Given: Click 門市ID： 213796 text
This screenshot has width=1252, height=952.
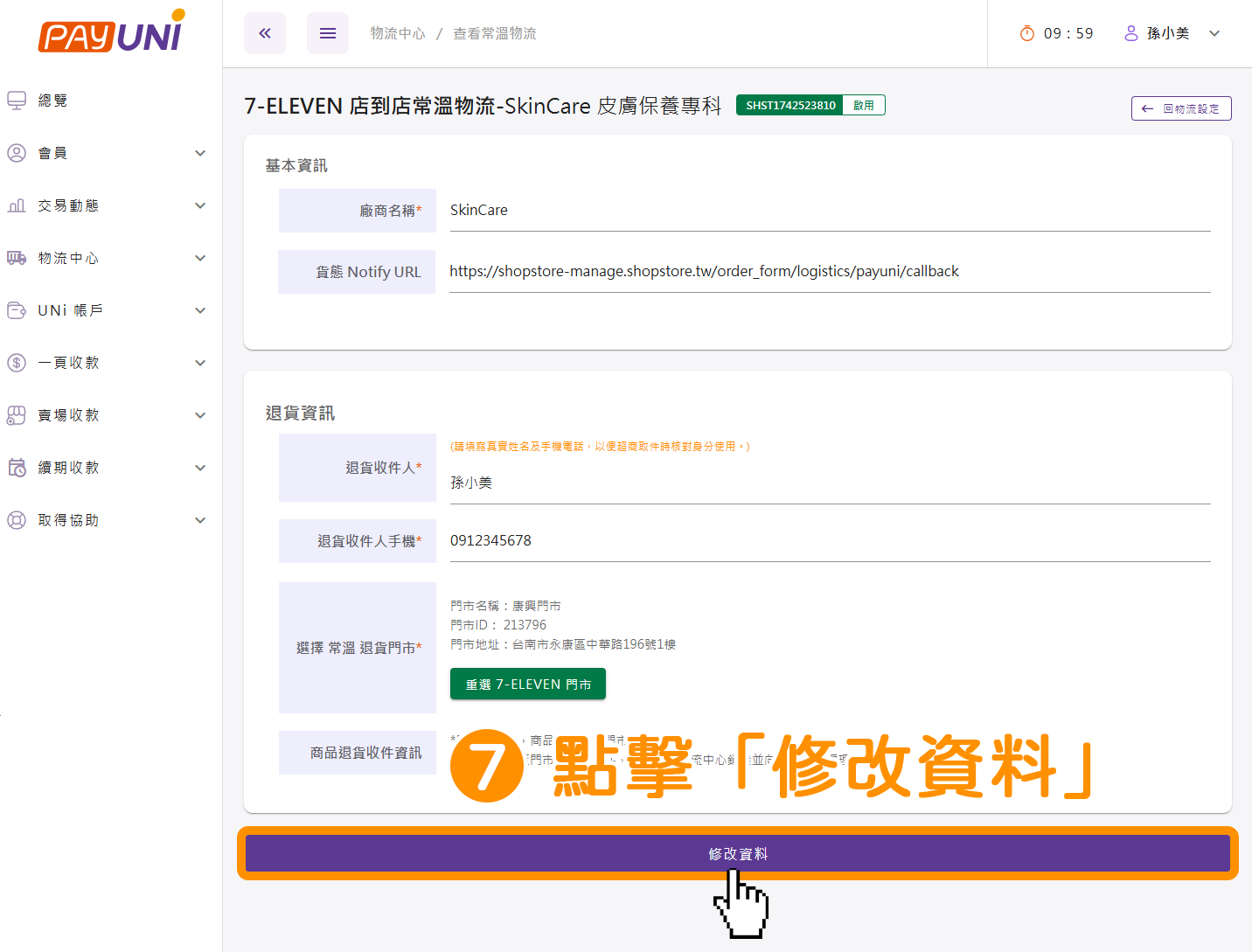Looking at the screenshot, I should 498,625.
